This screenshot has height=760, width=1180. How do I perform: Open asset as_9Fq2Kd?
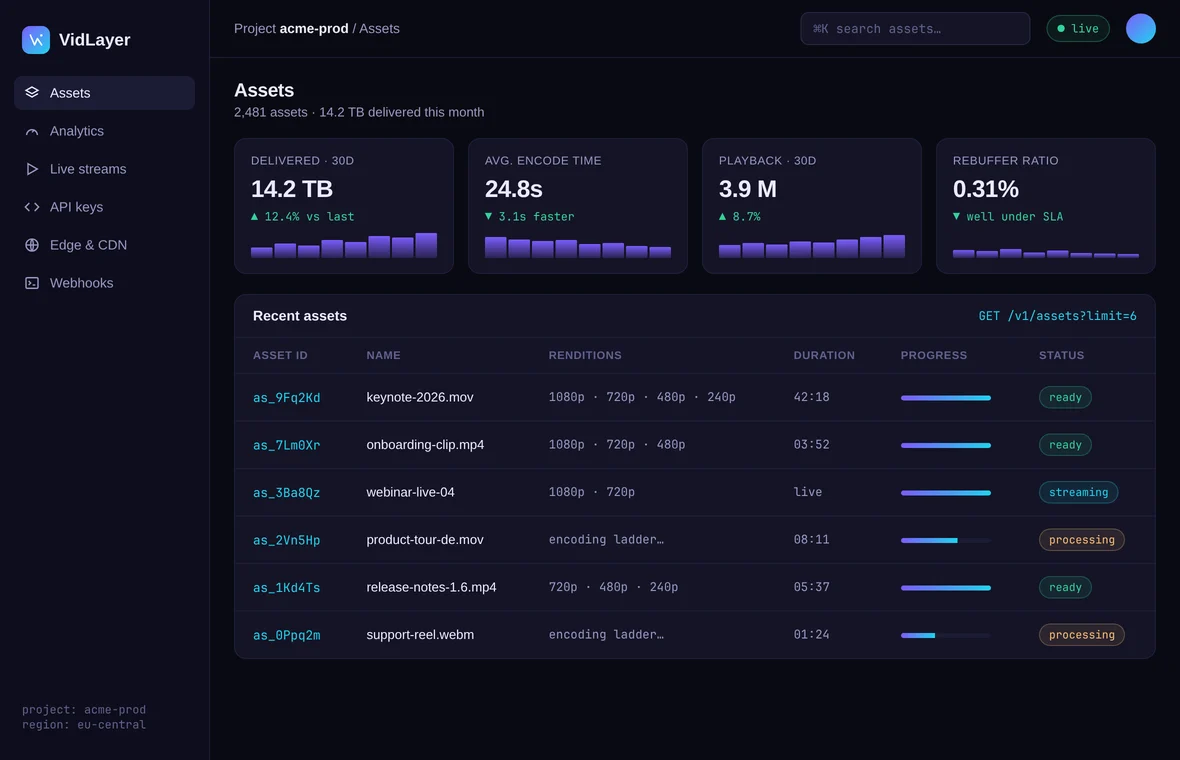(287, 397)
